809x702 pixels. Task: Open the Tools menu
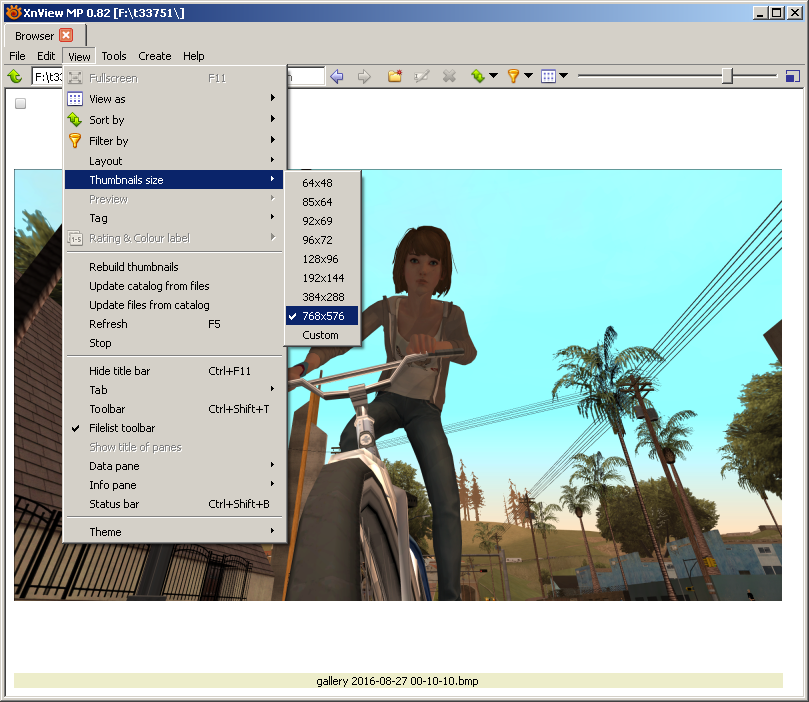(x=114, y=56)
